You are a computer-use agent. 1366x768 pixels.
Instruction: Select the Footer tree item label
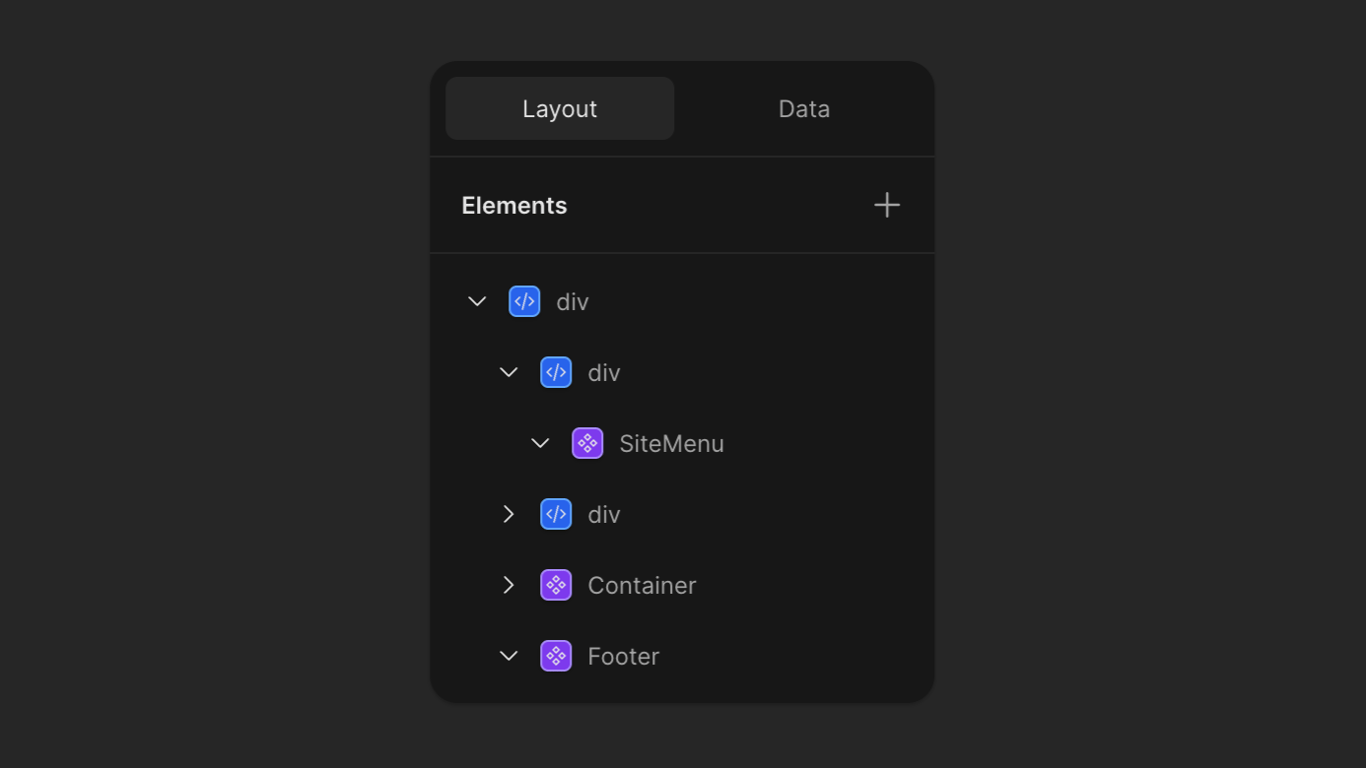pos(623,656)
